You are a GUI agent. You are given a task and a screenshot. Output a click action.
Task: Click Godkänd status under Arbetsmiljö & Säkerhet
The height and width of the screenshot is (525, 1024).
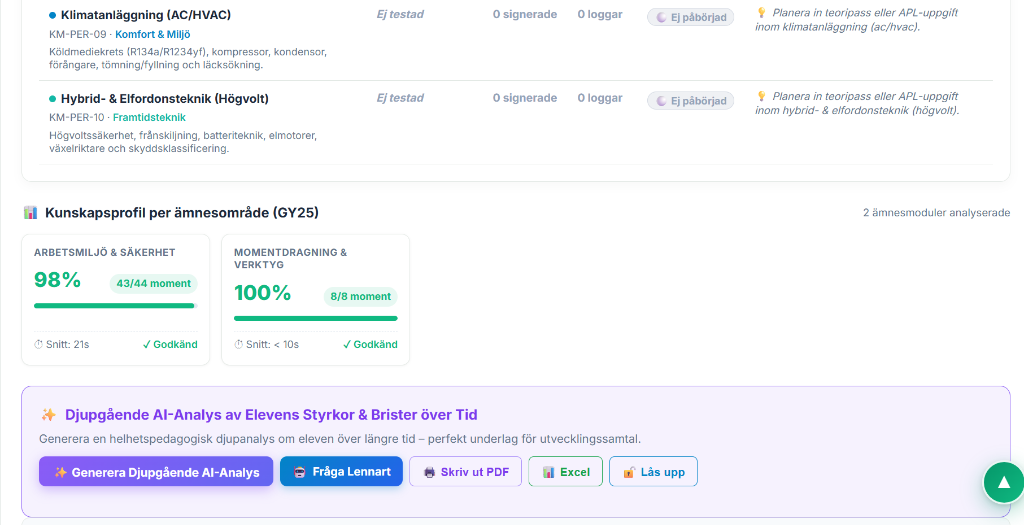170,344
